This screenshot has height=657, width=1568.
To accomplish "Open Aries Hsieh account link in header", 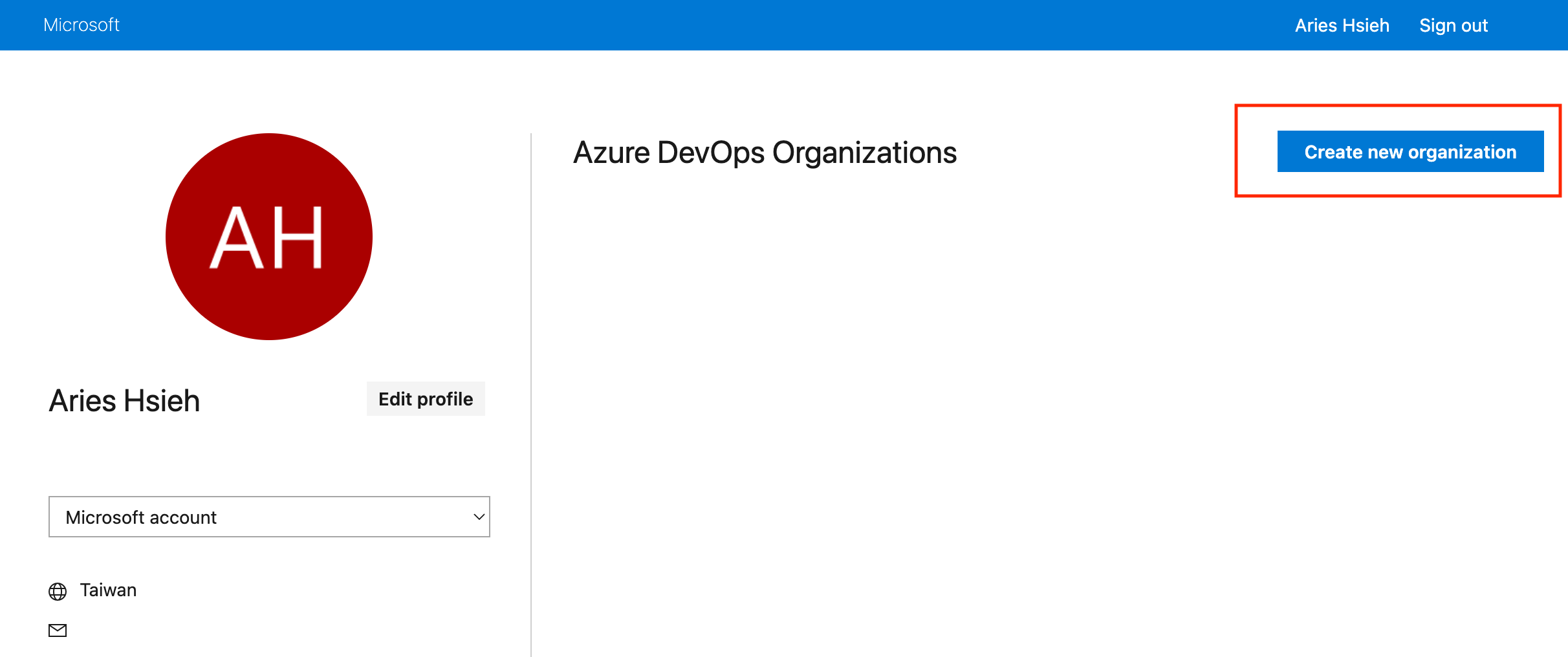I will (x=1342, y=25).
